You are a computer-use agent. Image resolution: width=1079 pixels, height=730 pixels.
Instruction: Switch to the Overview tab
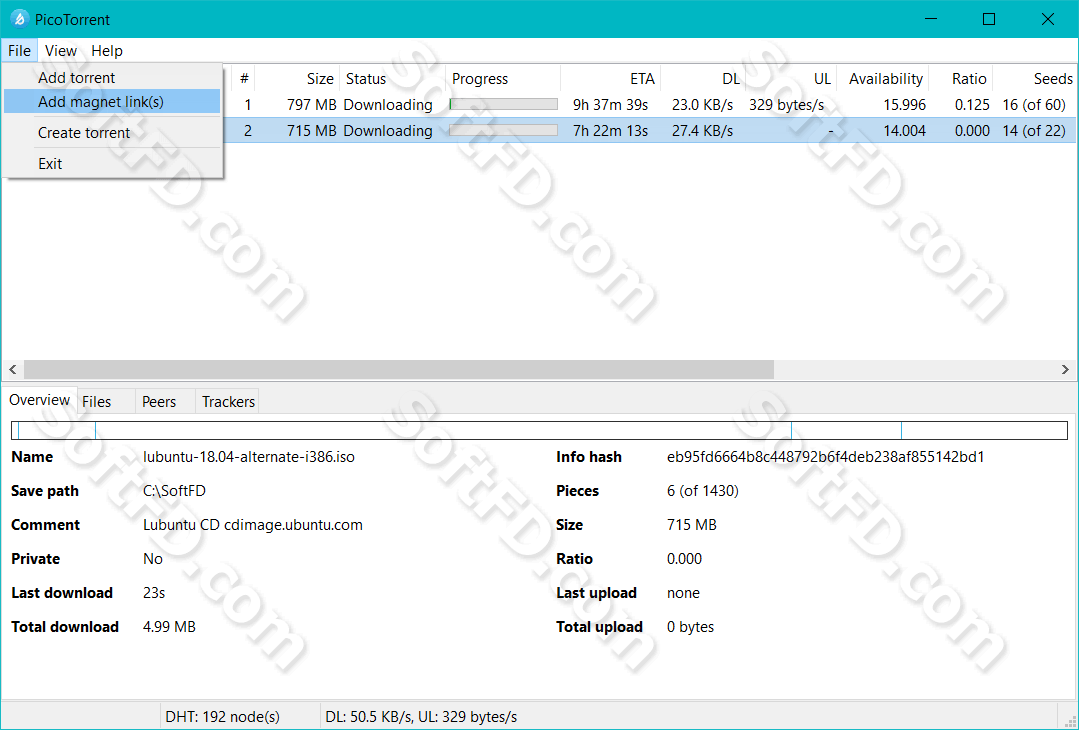point(39,400)
